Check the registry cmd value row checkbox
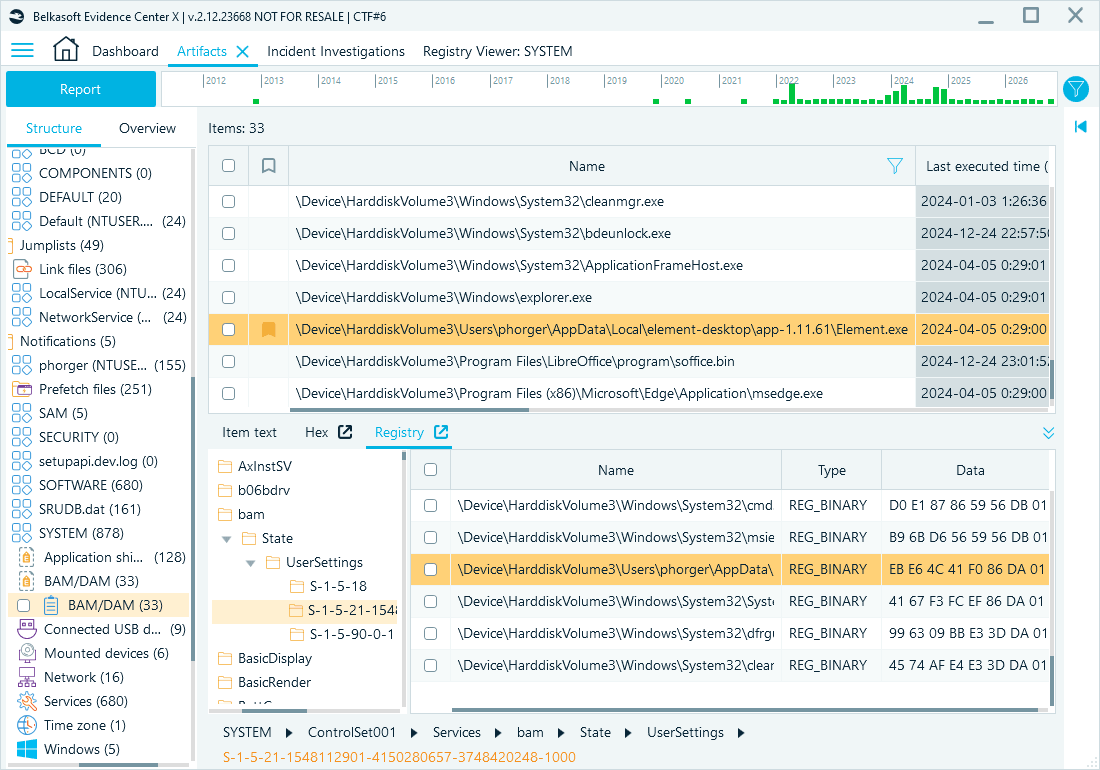The image size is (1100, 770). 431,505
